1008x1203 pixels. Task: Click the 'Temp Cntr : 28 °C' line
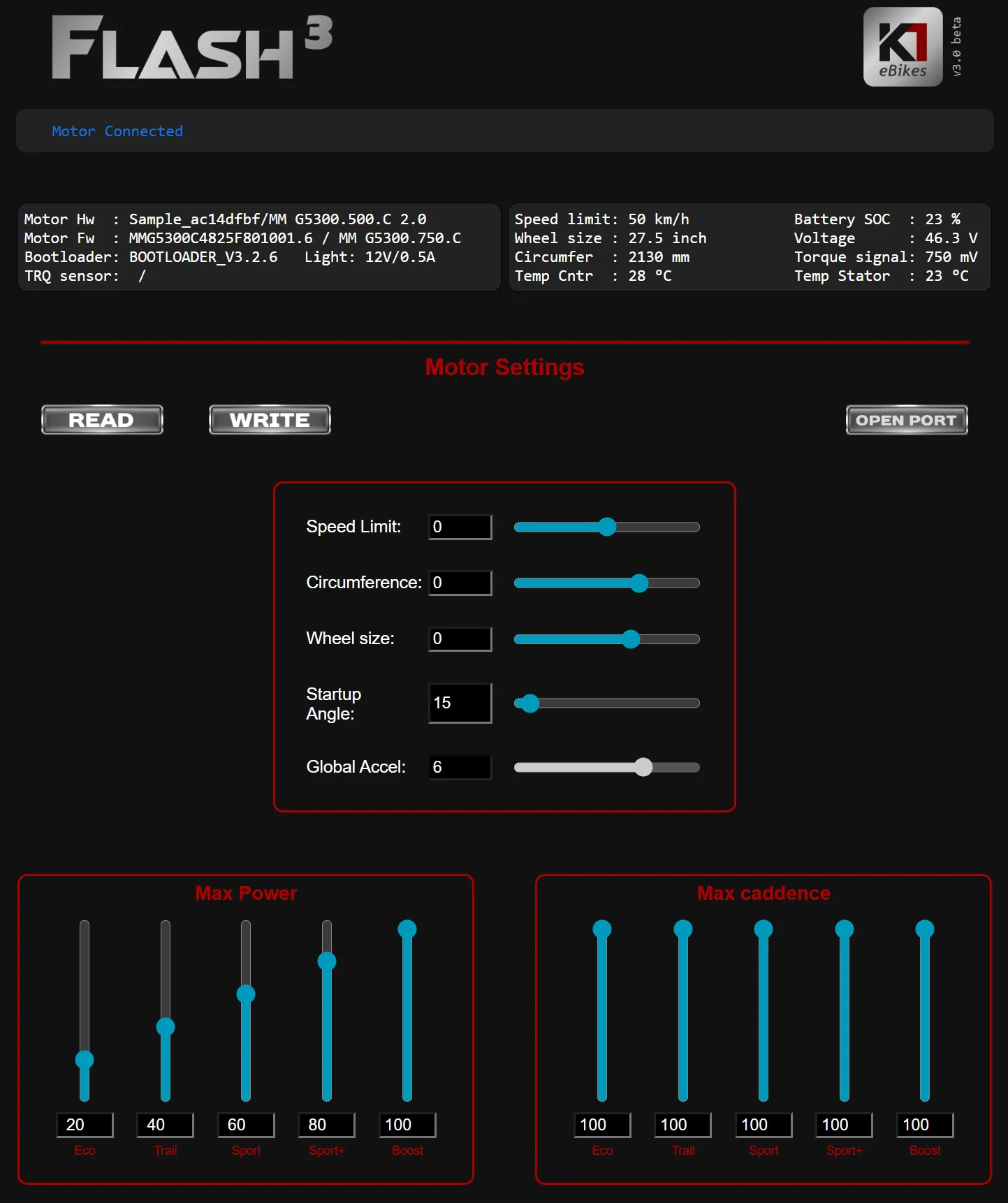pyautogui.click(x=593, y=276)
